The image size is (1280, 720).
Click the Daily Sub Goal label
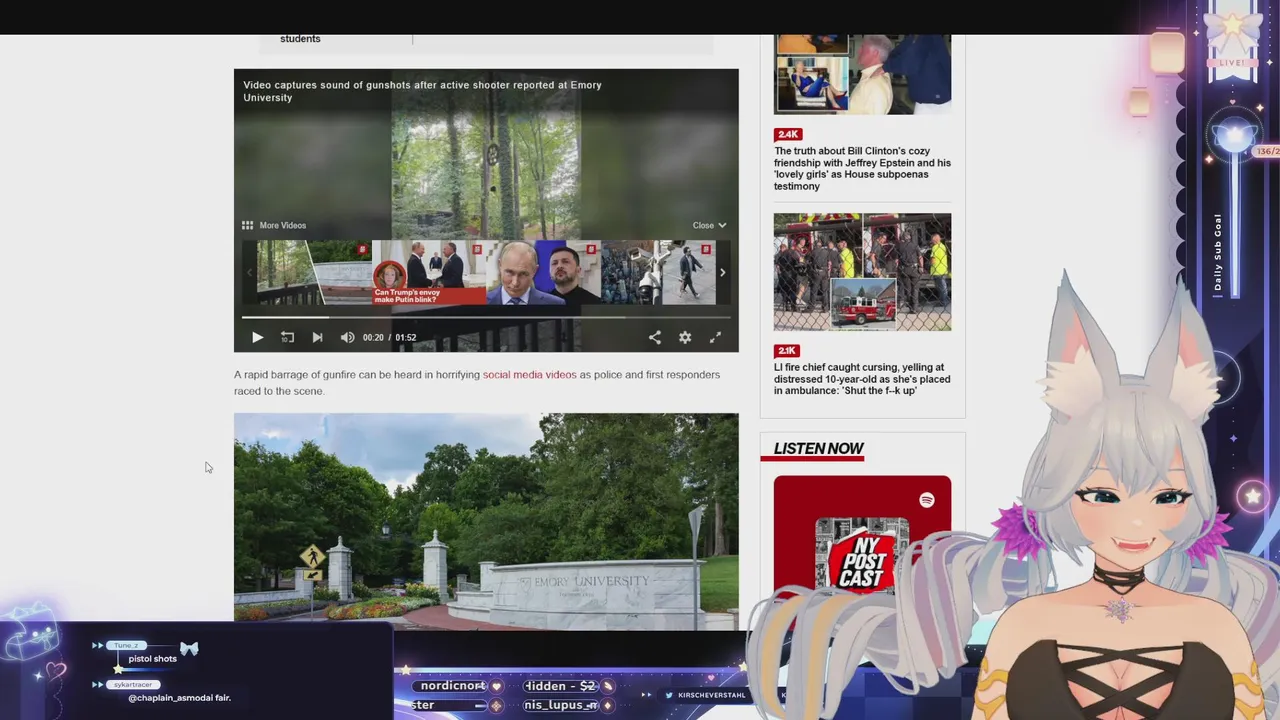point(1218,252)
